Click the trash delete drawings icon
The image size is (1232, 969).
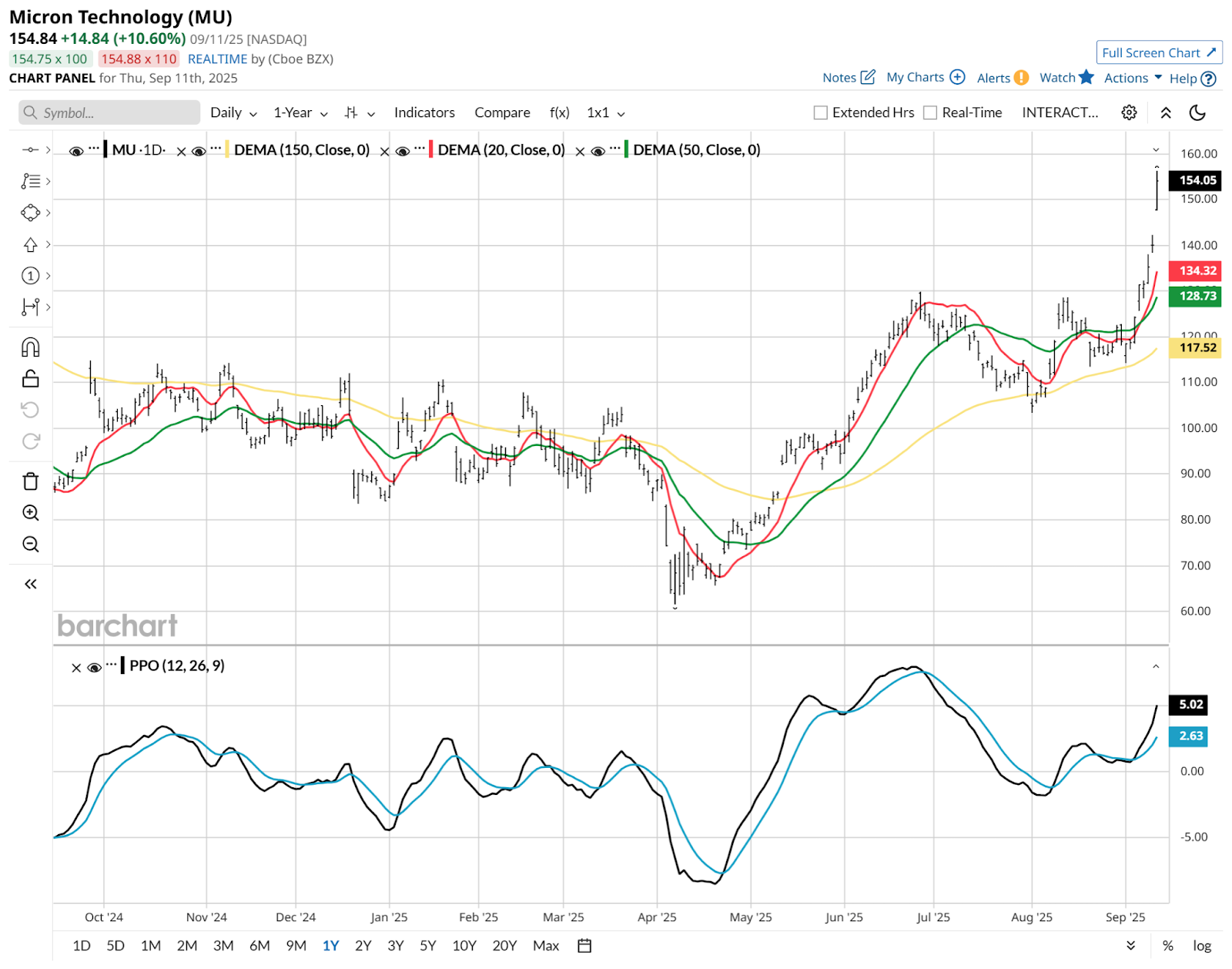coord(30,481)
